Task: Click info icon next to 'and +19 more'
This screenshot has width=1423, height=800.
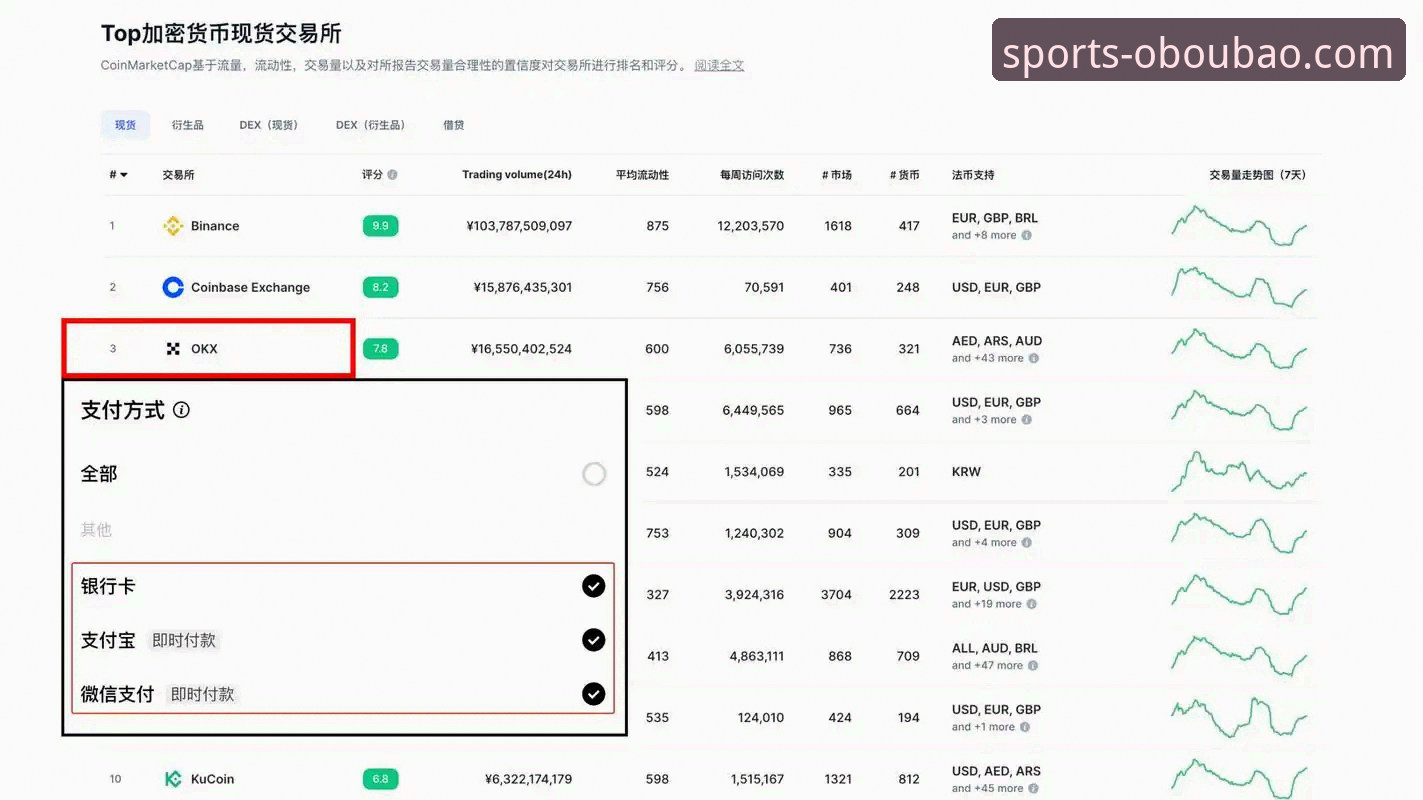Action: point(1031,604)
